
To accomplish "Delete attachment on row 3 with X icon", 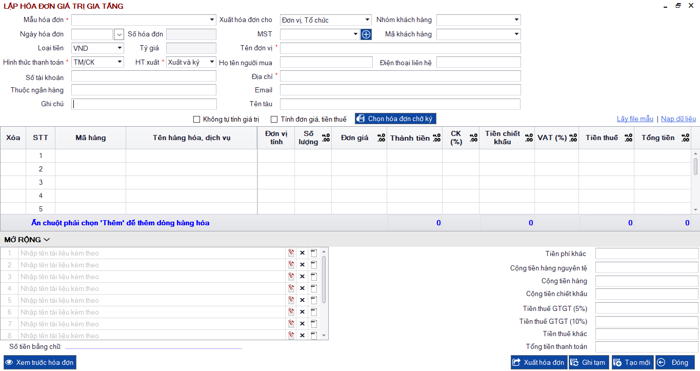I will click(302, 276).
